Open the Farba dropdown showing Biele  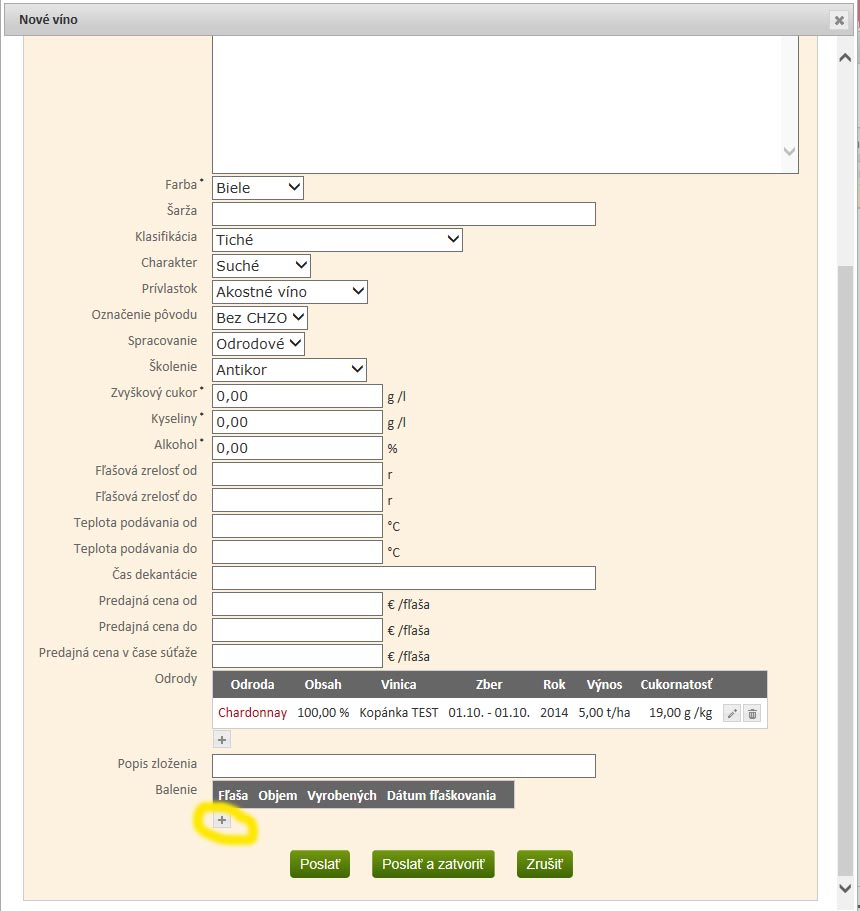click(258, 188)
